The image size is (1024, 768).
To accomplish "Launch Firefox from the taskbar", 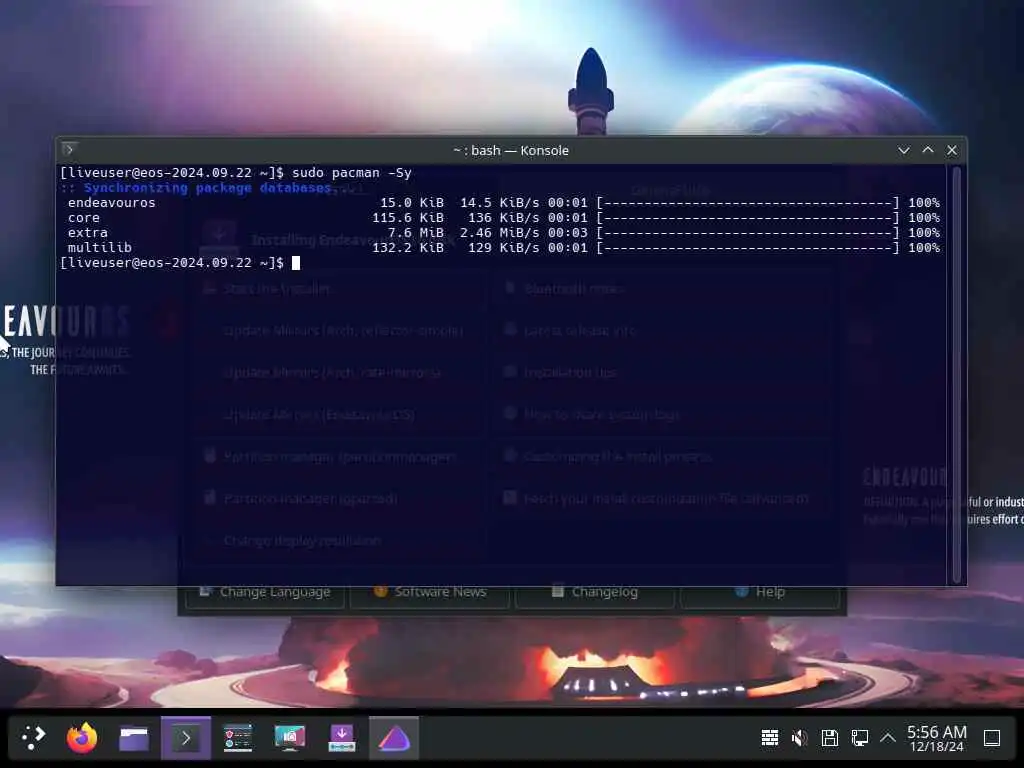I will (x=82, y=738).
